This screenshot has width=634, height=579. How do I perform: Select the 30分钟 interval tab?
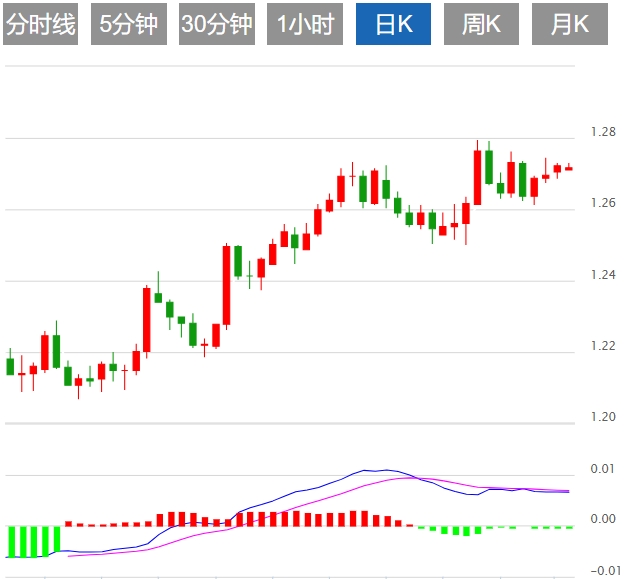click(217, 24)
